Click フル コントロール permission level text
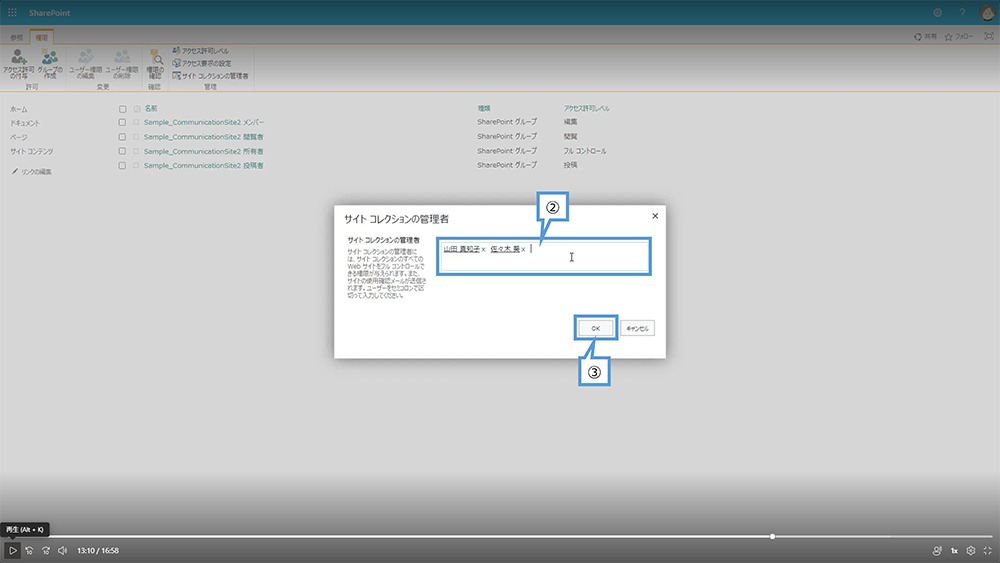The height and width of the screenshot is (563, 1000). click(585, 151)
